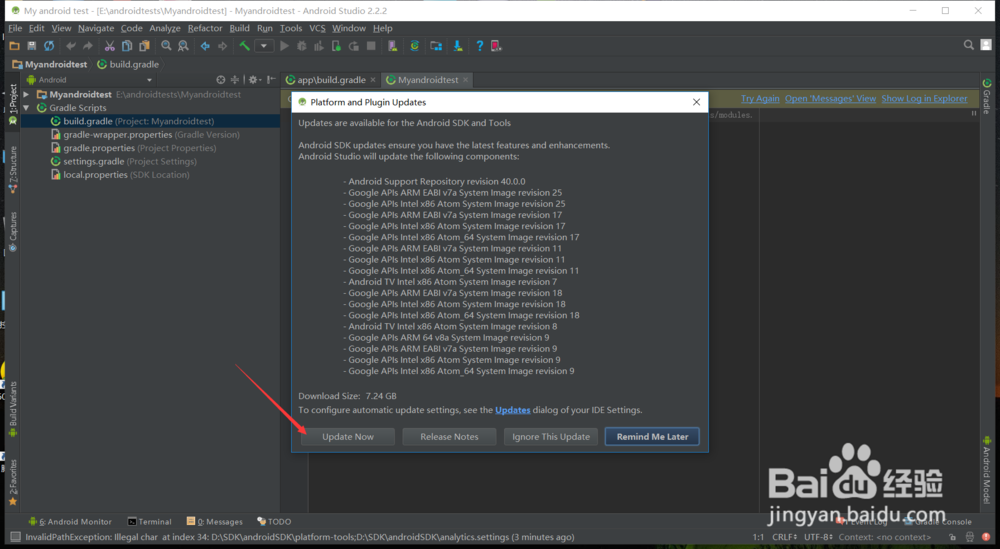Open the Refactor menu

pyautogui.click(x=205, y=28)
